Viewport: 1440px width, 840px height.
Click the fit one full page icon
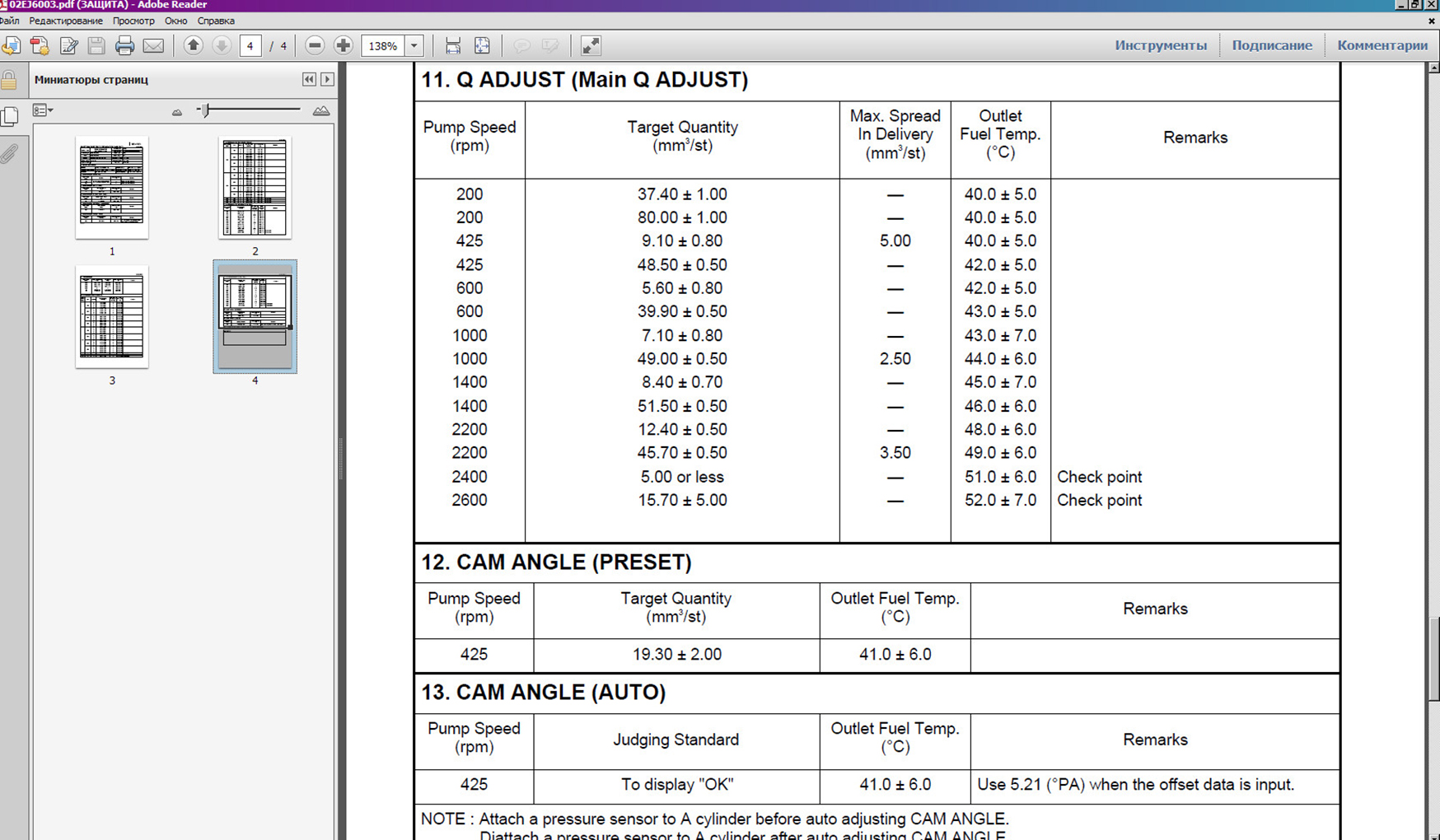pos(482,46)
